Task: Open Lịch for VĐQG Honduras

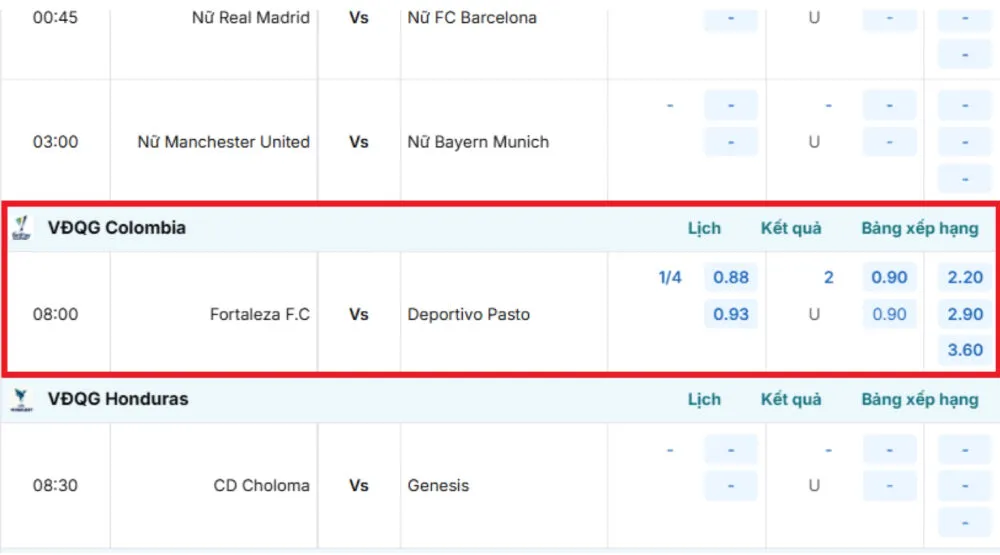Action: pos(704,399)
